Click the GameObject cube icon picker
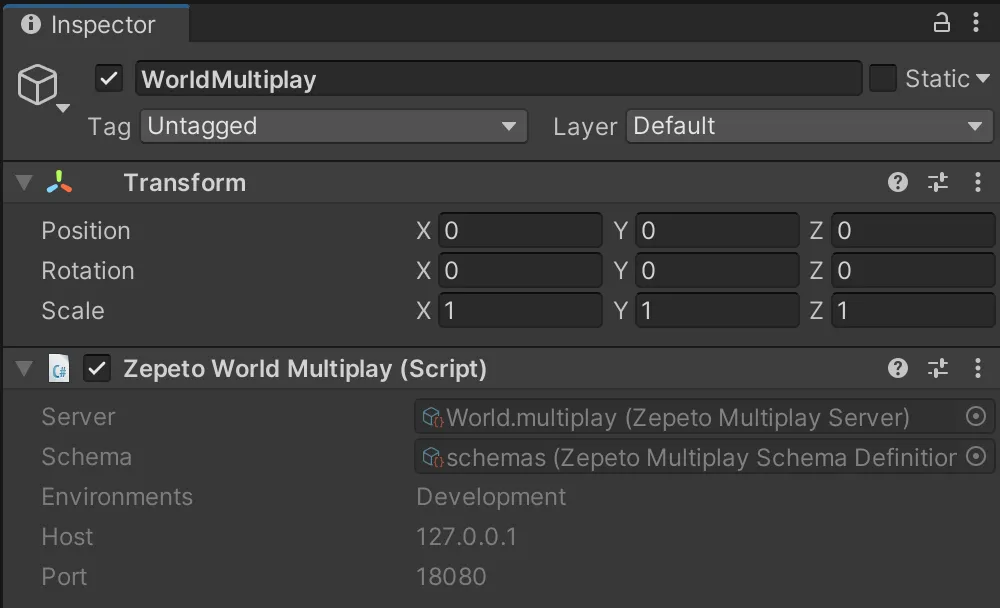 [38, 84]
